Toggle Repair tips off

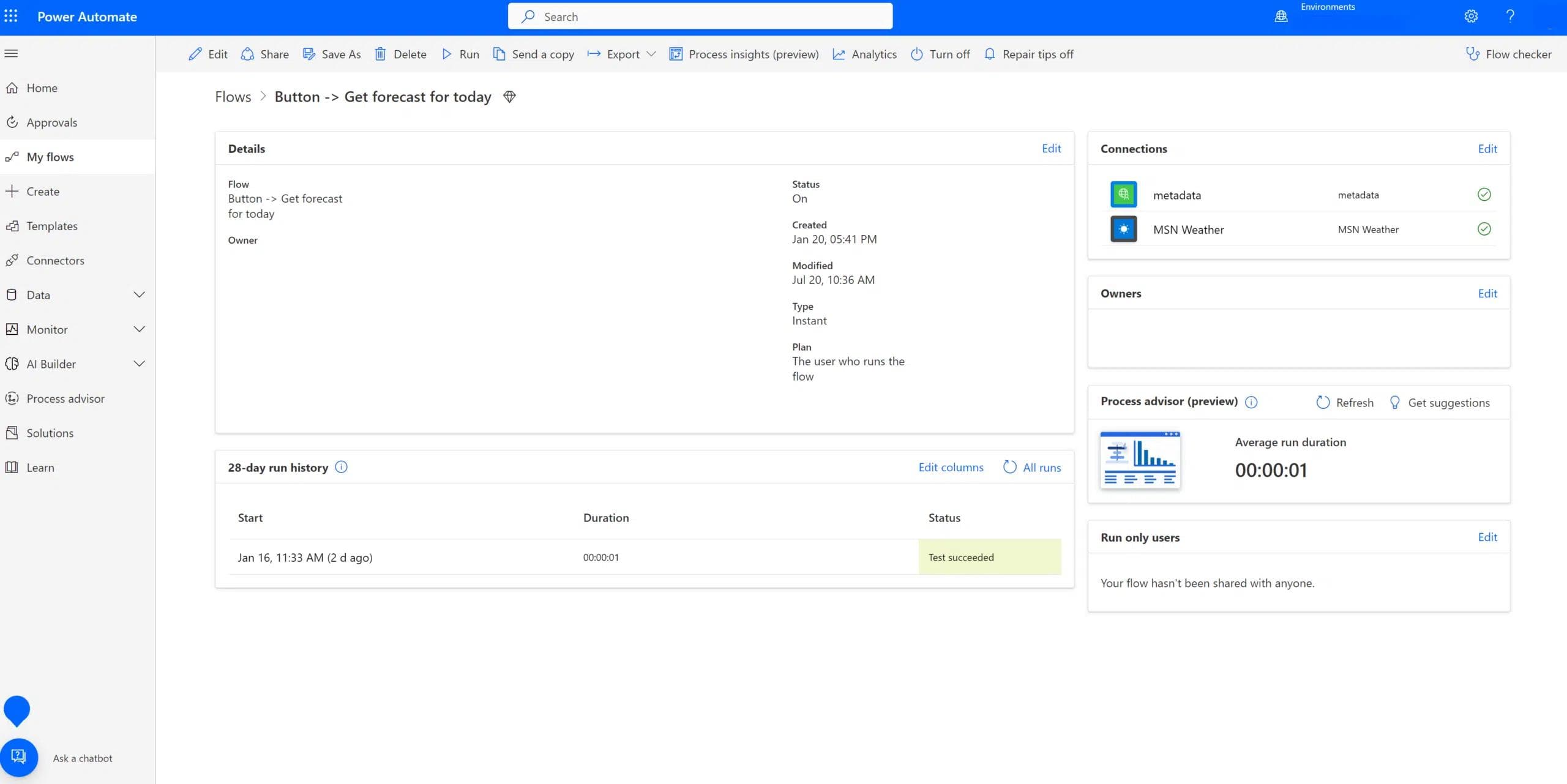point(1028,54)
